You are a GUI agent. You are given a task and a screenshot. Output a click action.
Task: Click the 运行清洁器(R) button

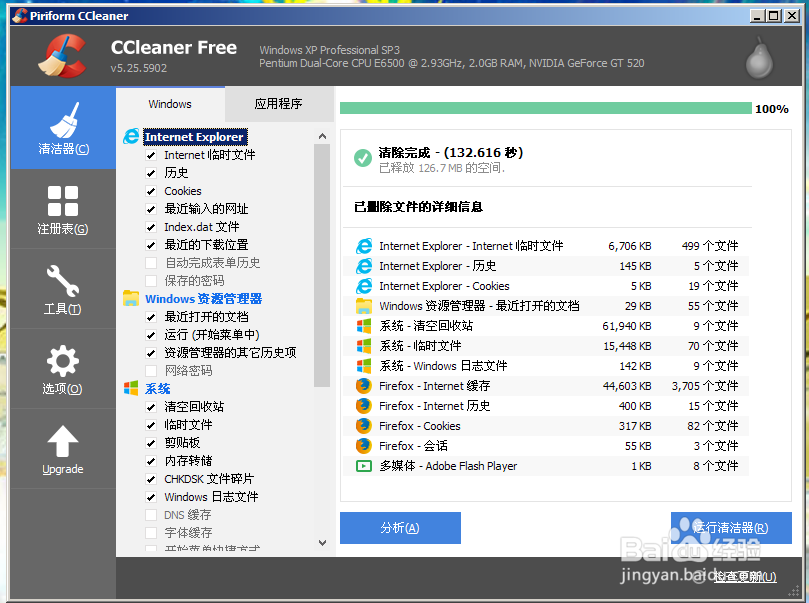[x=731, y=528]
